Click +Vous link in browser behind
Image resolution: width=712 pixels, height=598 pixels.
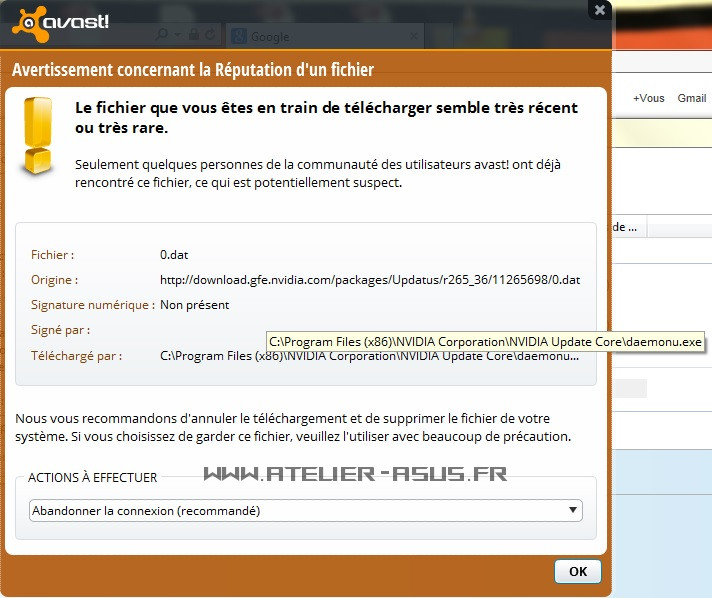point(648,98)
